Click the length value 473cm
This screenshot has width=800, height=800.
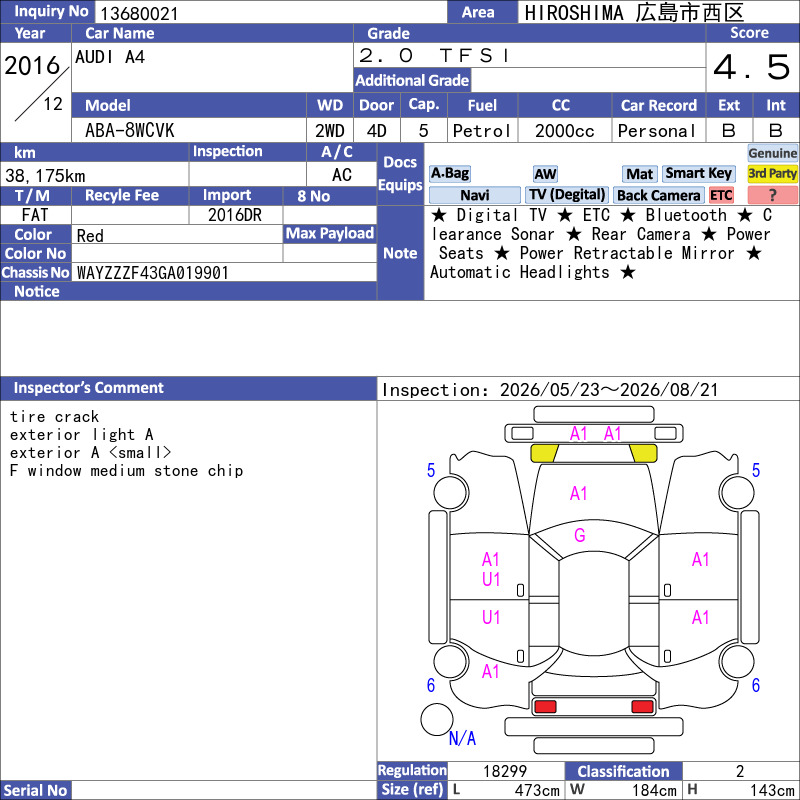click(x=537, y=790)
